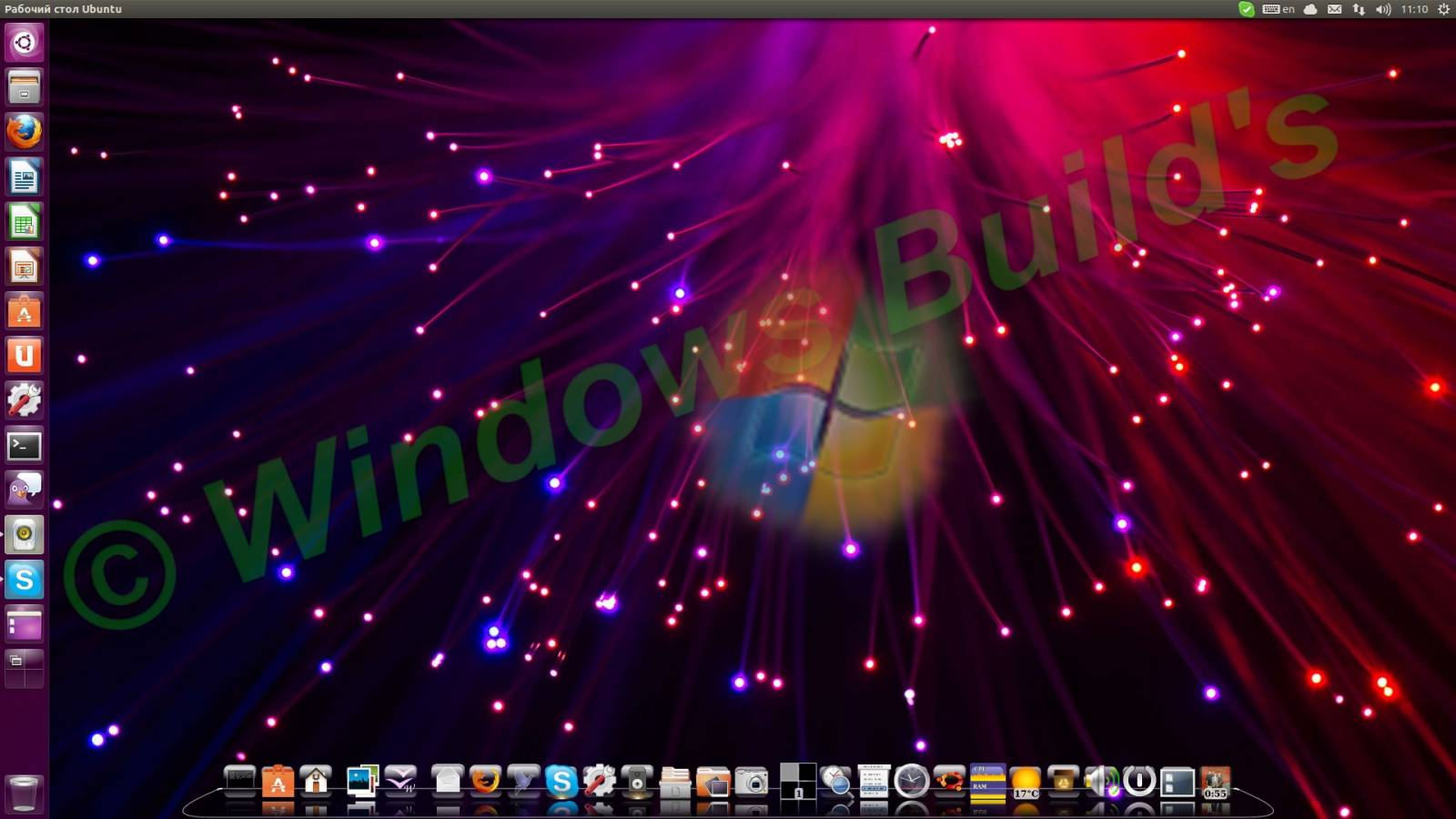Open the 'en' keyboard layout indicator

coord(1279,9)
